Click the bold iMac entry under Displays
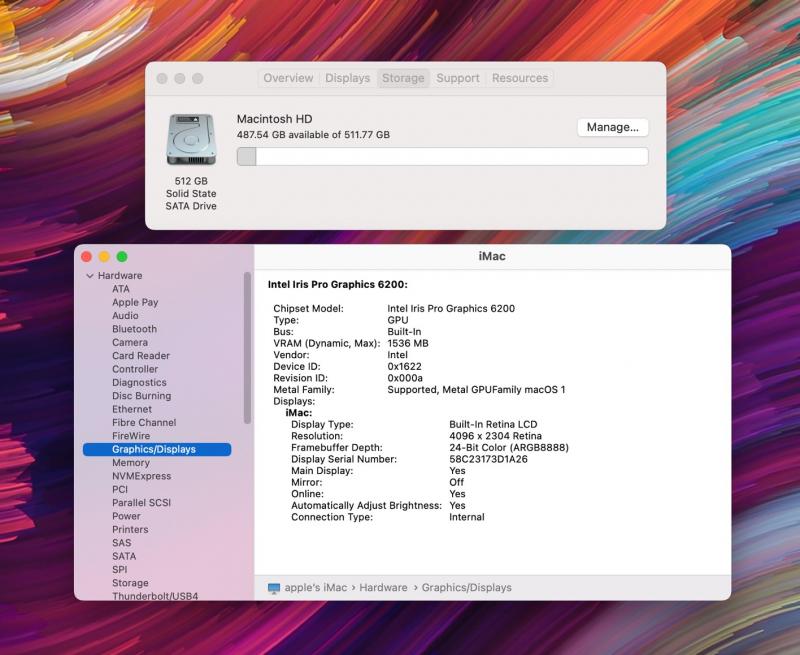Image resolution: width=800 pixels, height=655 pixels. click(298, 413)
